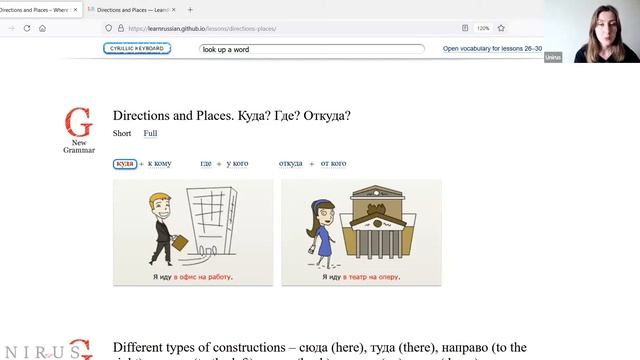Click the forward navigation arrow

(x=12, y=29)
